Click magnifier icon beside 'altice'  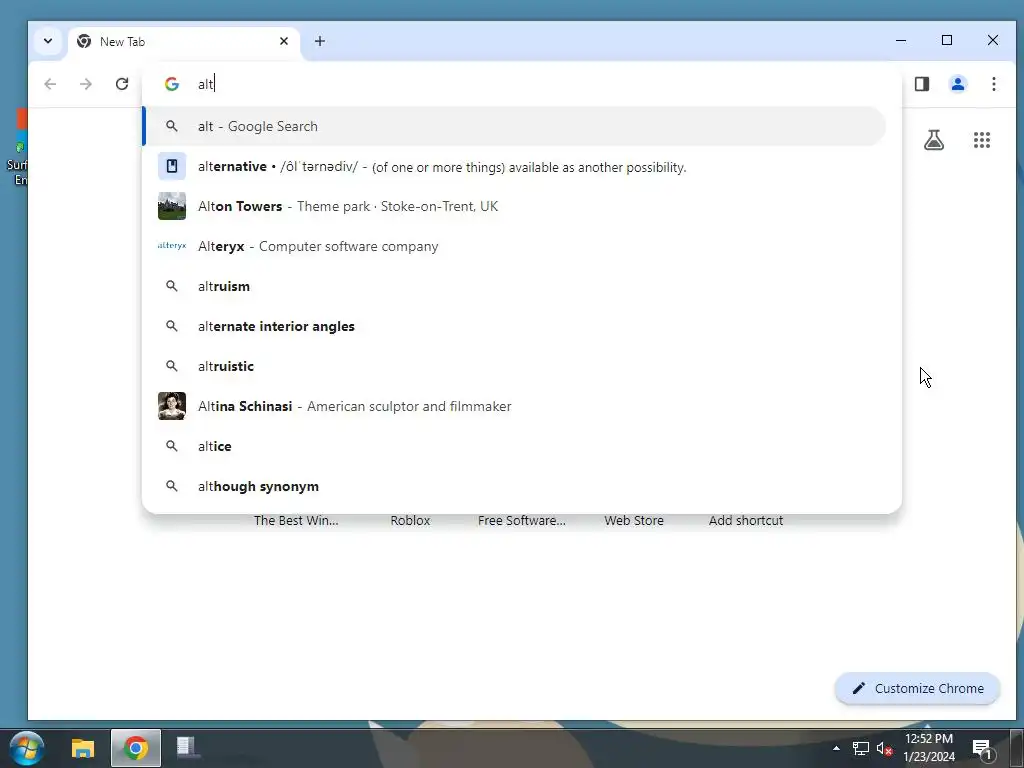click(171, 446)
